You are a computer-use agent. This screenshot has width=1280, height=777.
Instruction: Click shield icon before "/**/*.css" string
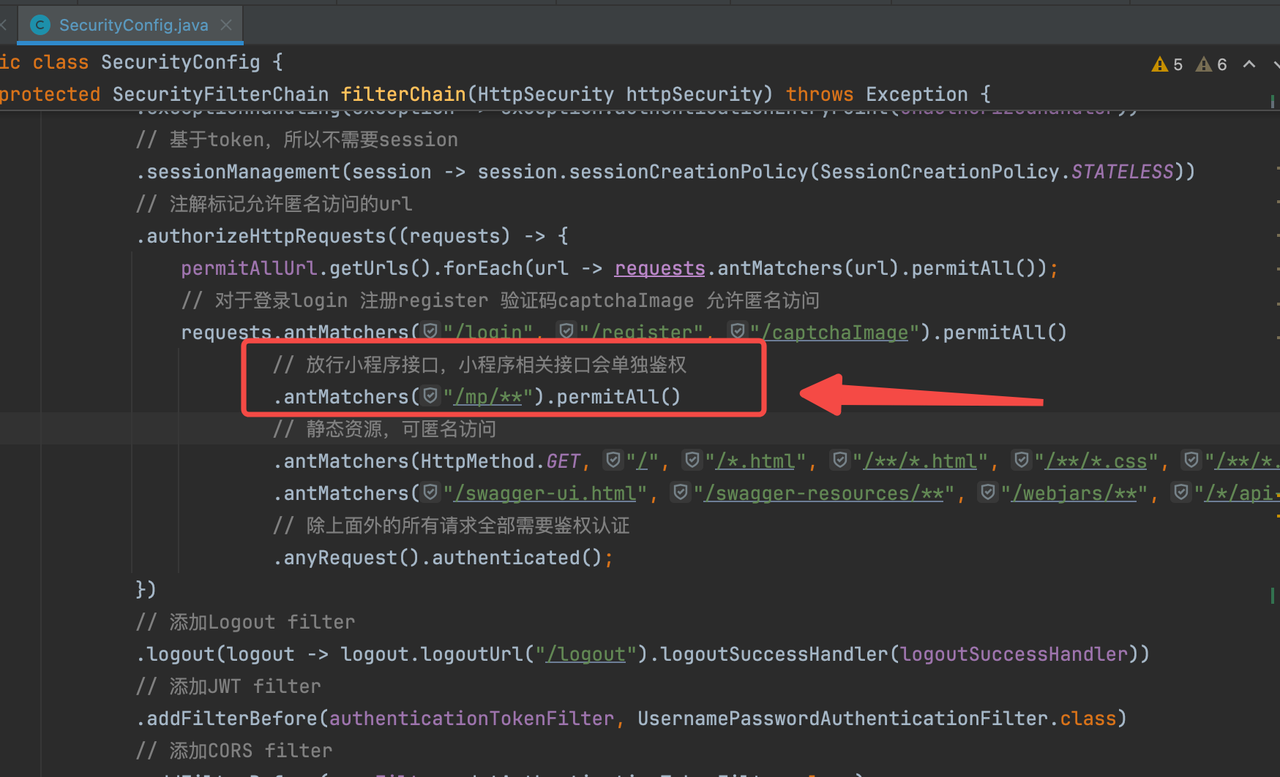(1022, 461)
